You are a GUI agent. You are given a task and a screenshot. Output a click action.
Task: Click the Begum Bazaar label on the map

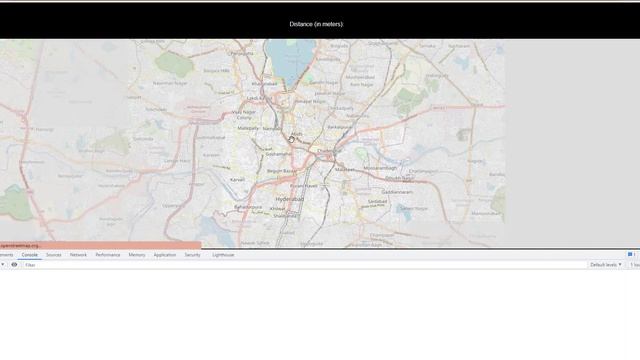point(282,171)
